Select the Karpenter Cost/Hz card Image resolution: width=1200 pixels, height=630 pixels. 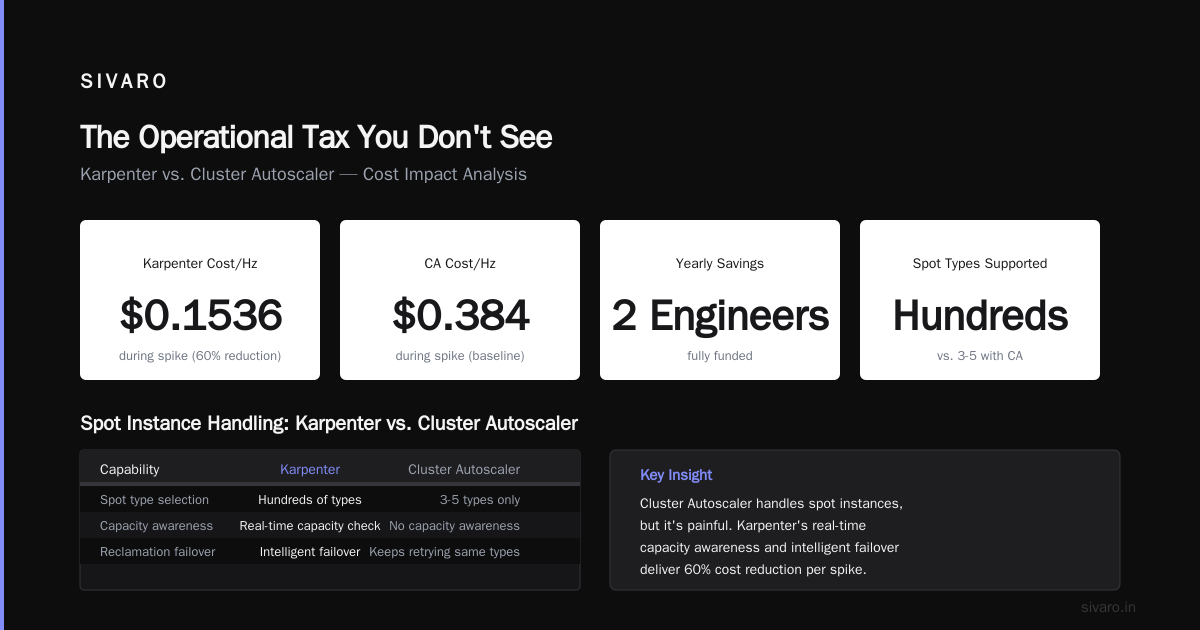[200, 300]
